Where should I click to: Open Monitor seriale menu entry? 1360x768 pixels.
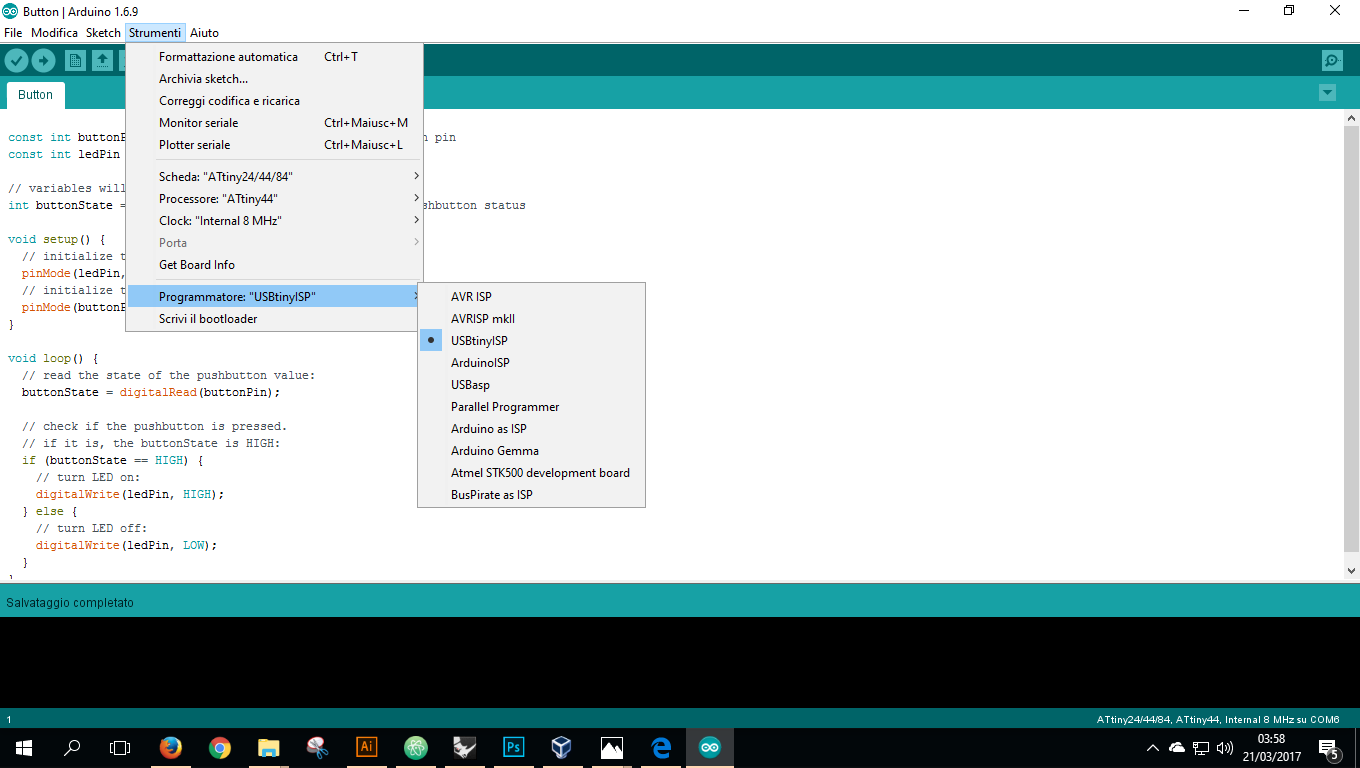(275, 123)
